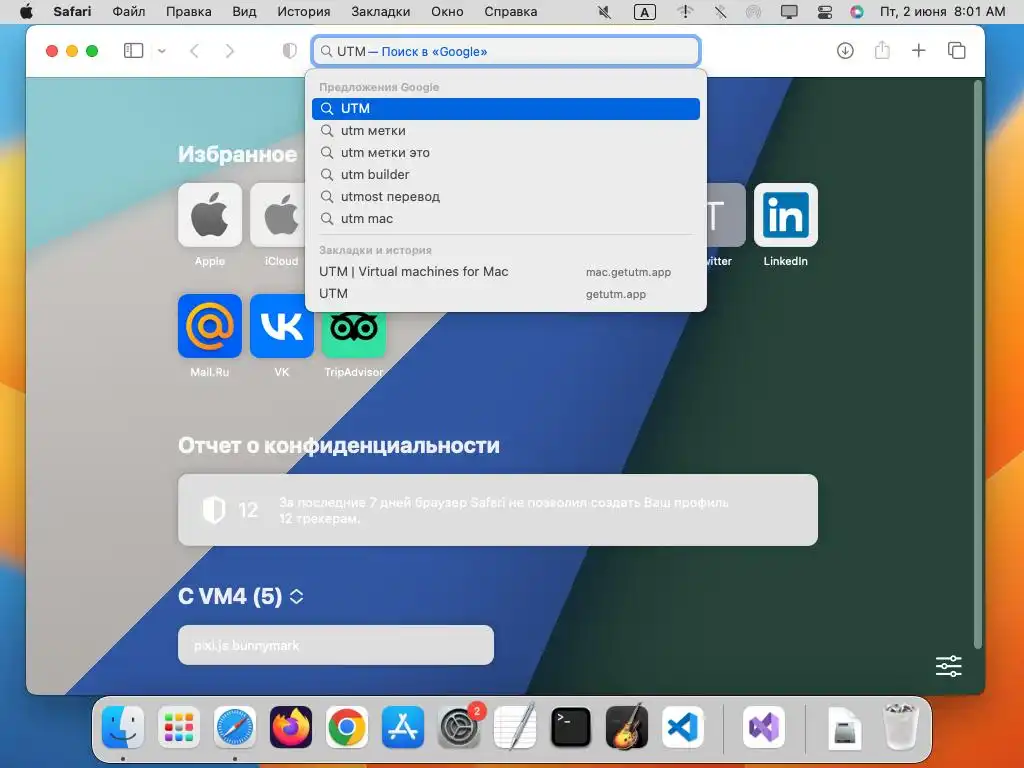
Task: Open GarageBand from the Dock
Action: click(x=627, y=727)
